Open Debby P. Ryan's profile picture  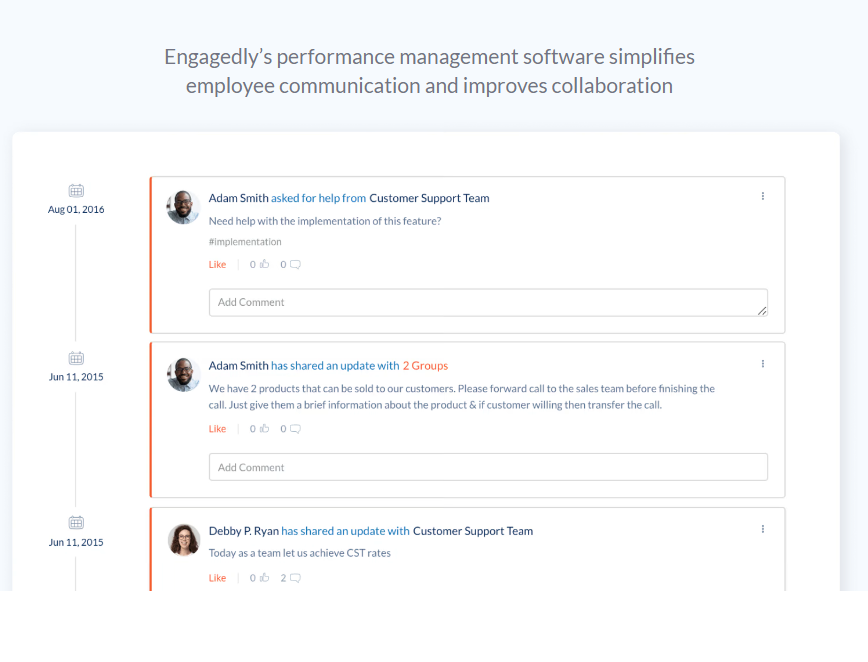[183, 540]
